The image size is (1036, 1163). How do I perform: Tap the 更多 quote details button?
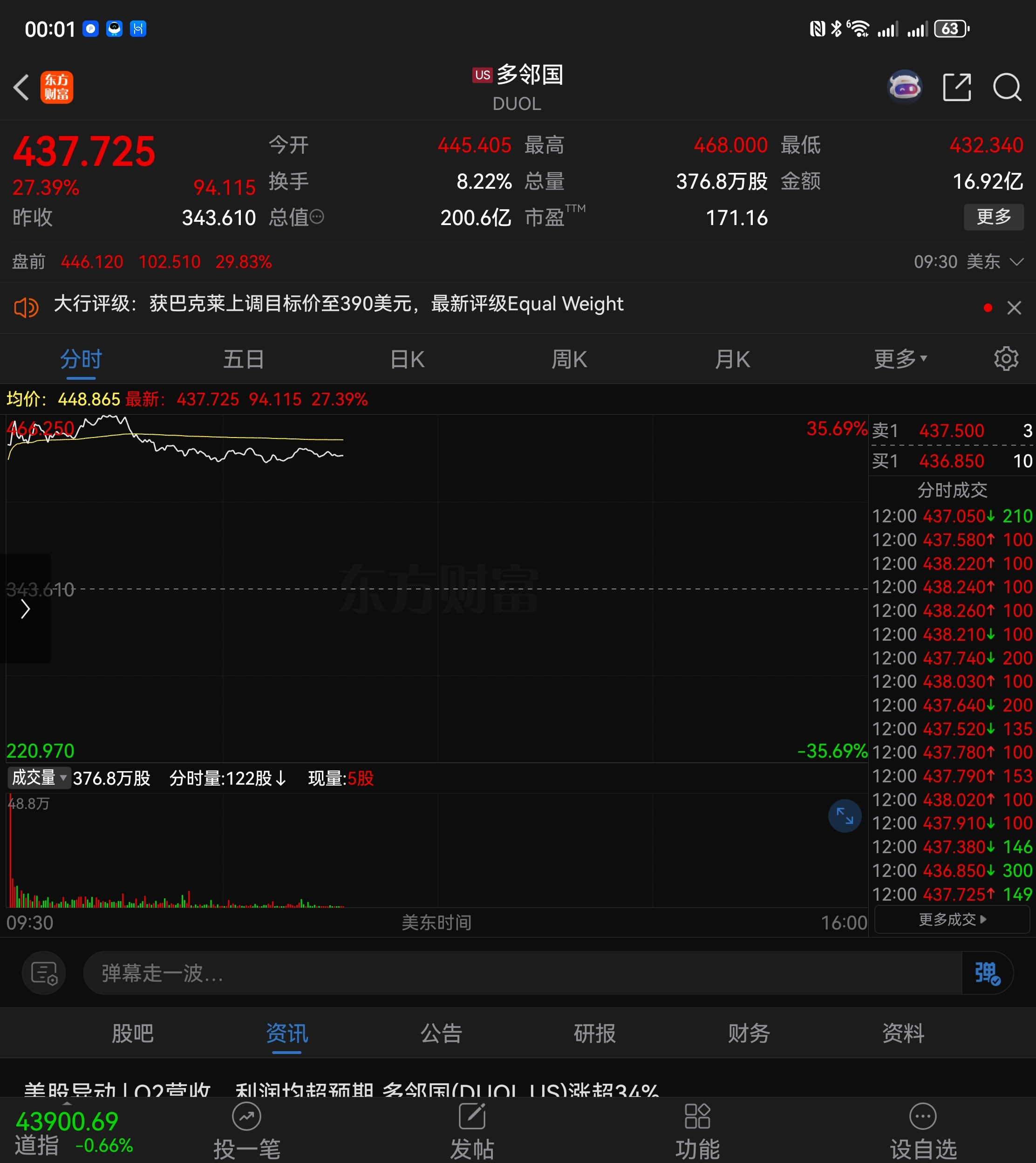(x=993, y=217)
